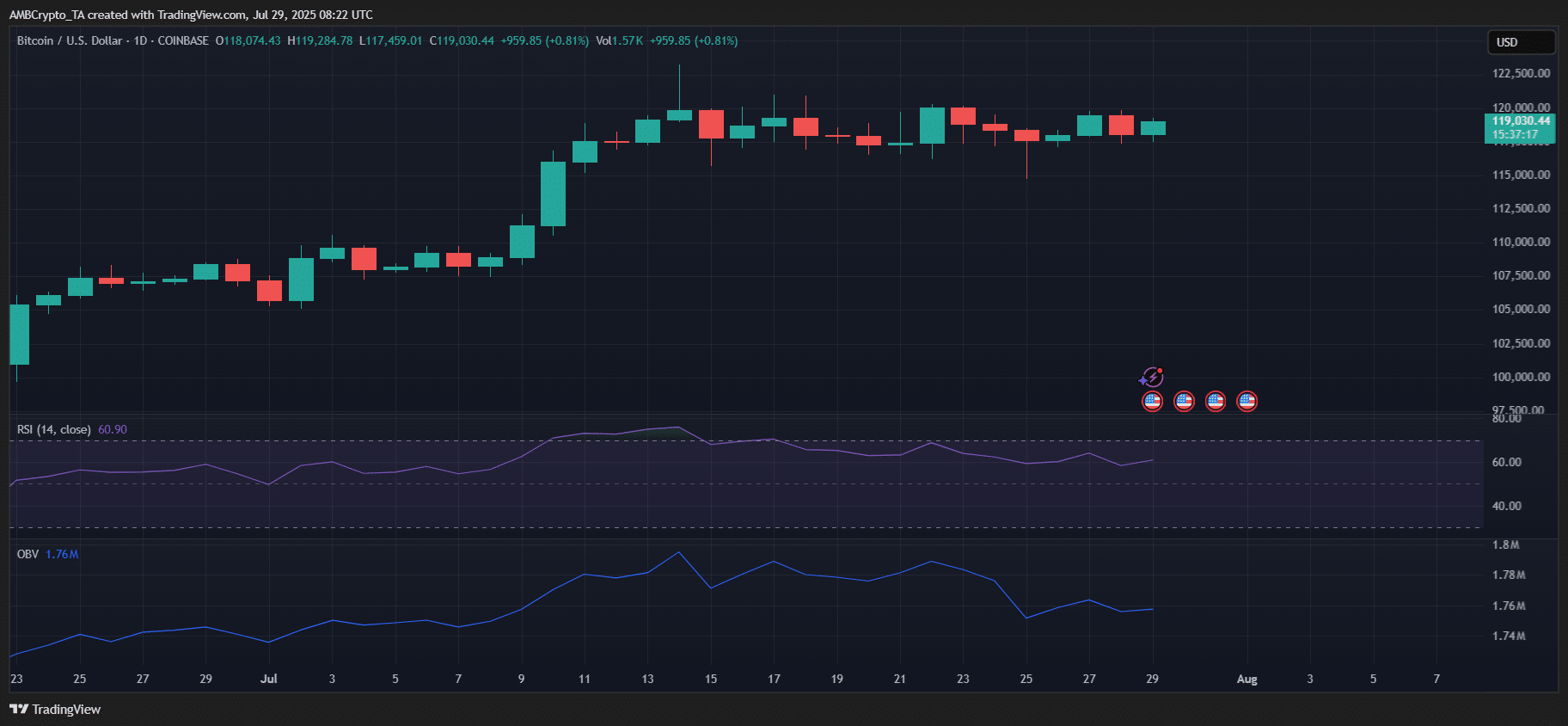Image resolution: width=1568 pixels, height=726 pixels.
Task: Click the rightmost US flag event icon
Action: [x=1246, y=401]
